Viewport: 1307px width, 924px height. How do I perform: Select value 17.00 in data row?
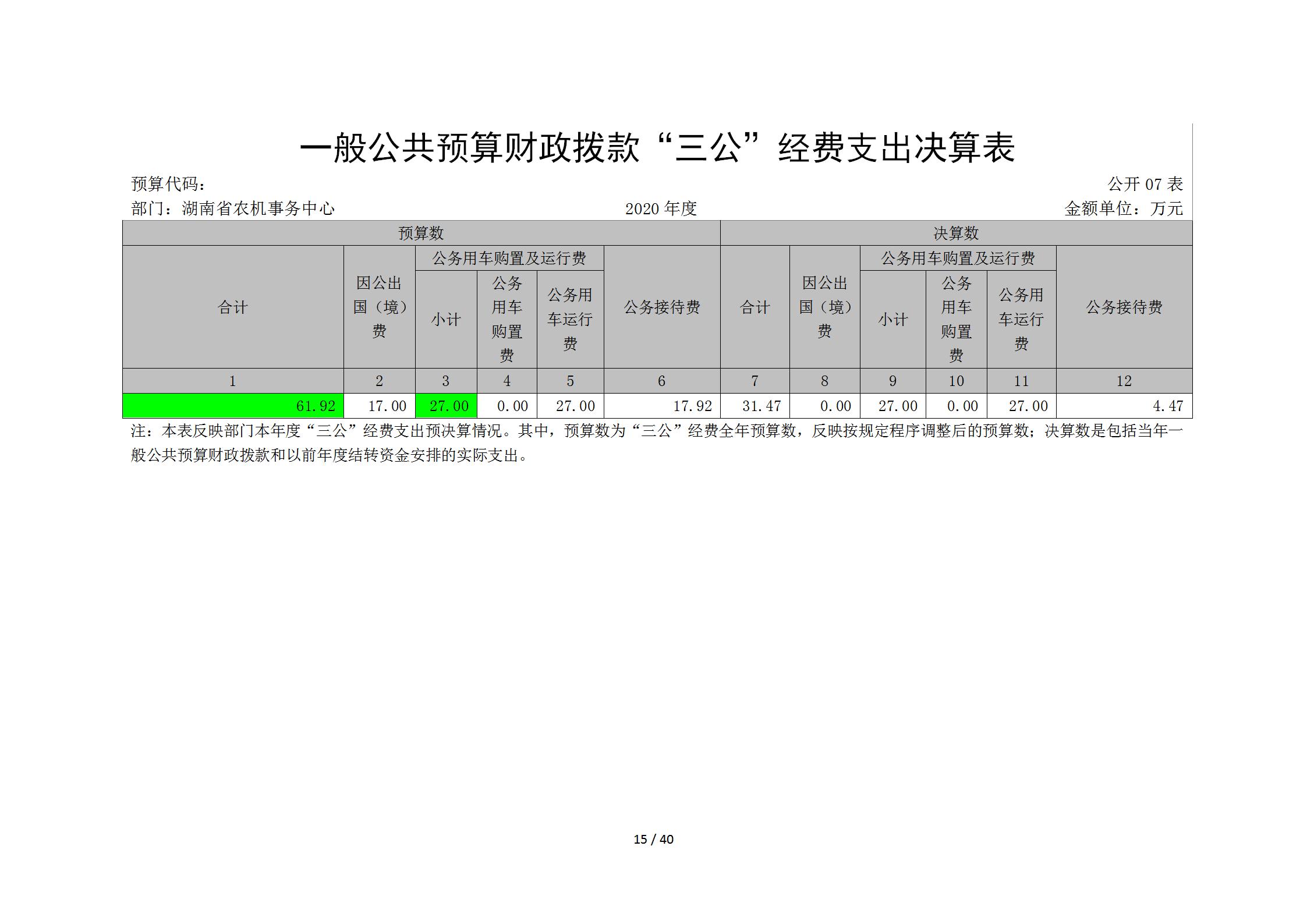379,406
